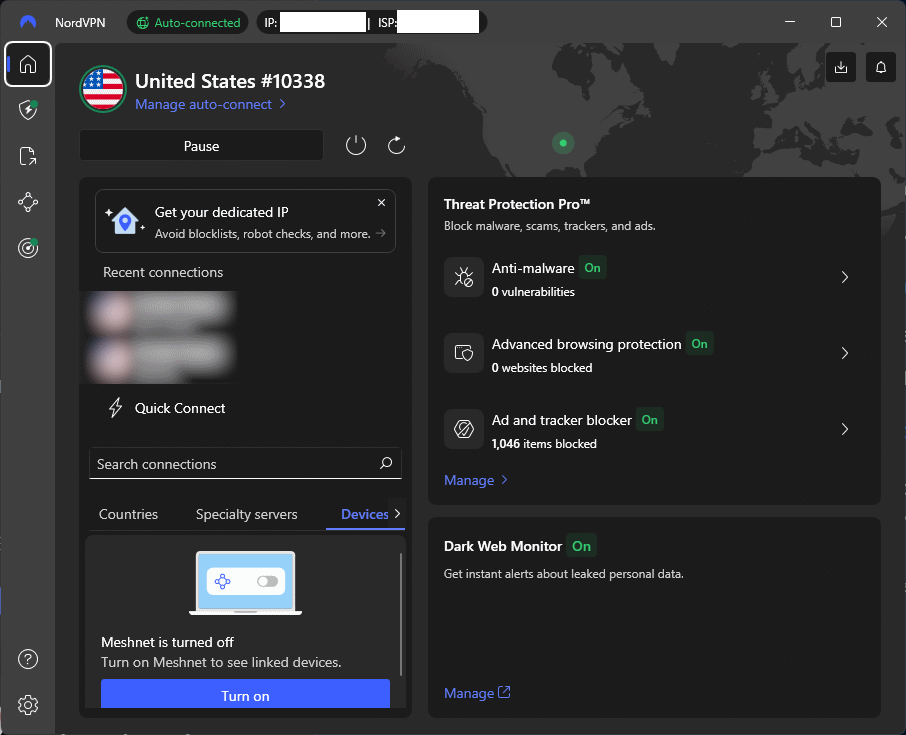Open file sharing sidebar icon

tap(28, 156)
